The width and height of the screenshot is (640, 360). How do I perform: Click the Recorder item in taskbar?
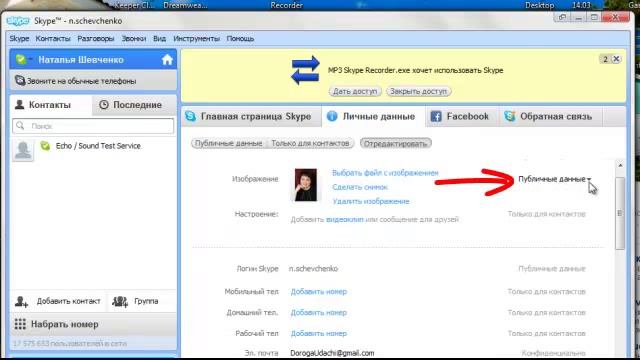point(287,5)
